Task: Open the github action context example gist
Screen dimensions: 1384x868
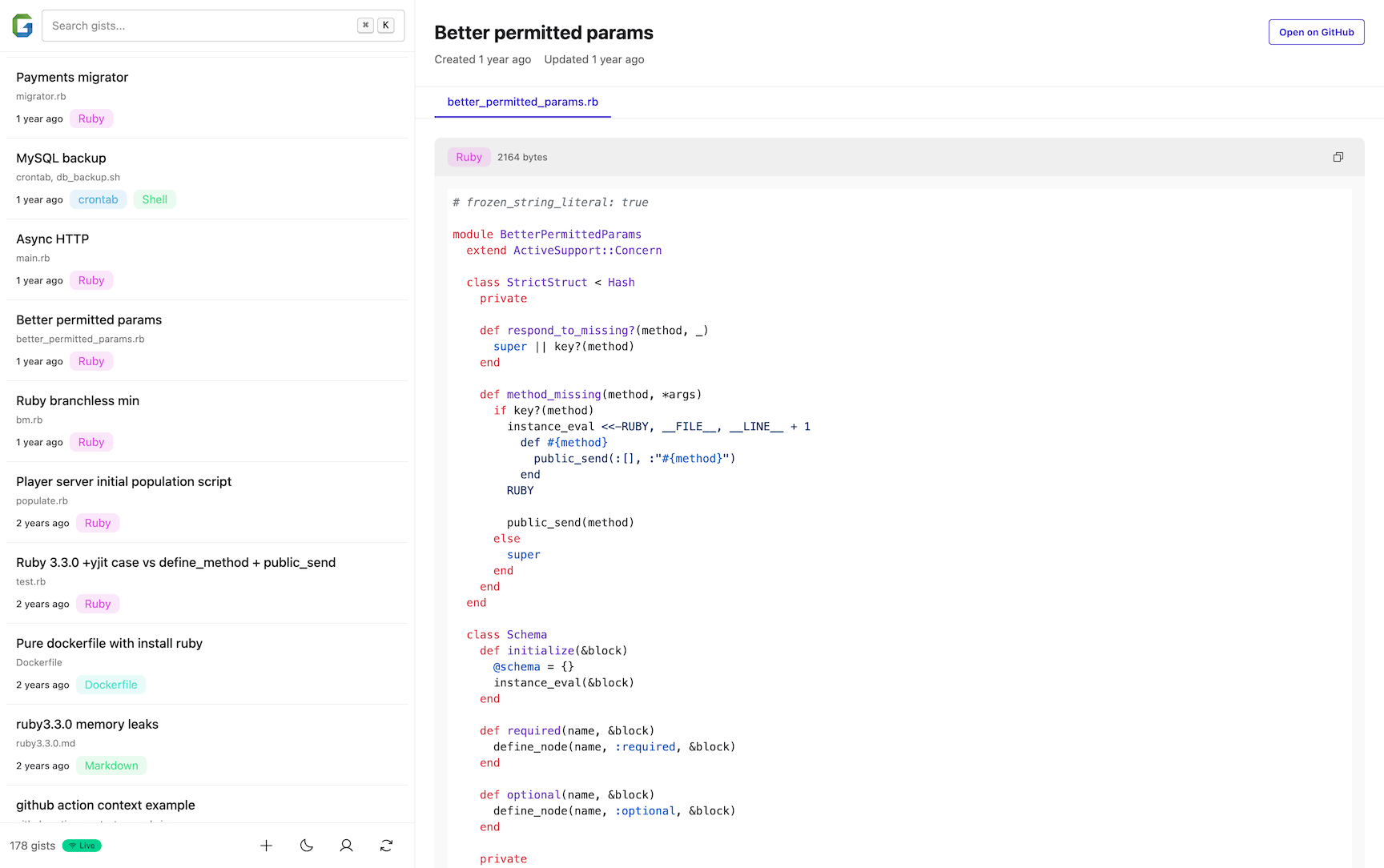Action: 105,805
